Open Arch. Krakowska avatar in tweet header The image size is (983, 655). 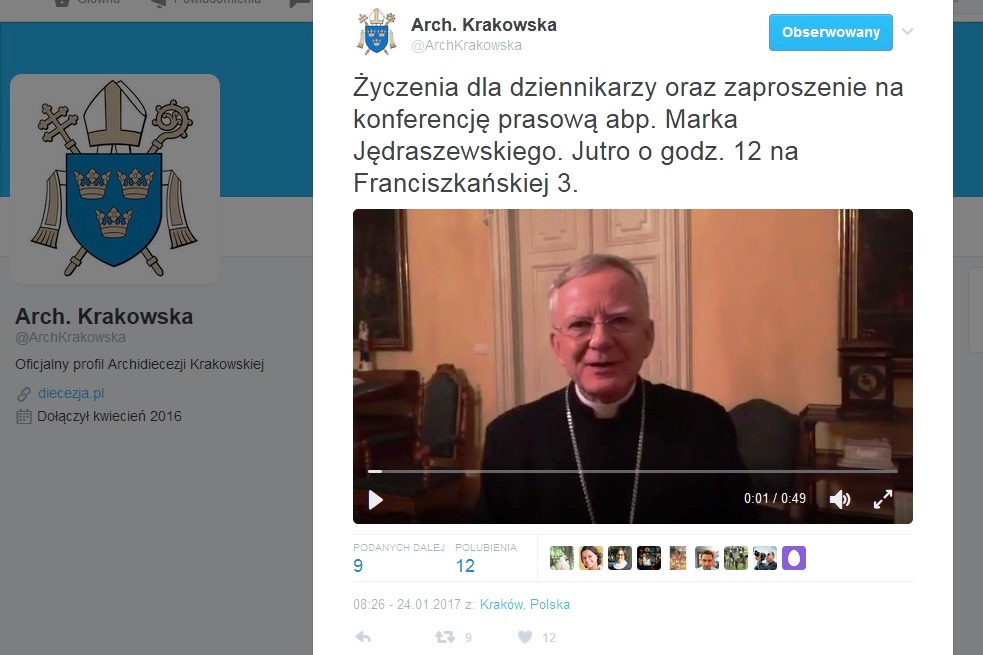pos(377,31)
